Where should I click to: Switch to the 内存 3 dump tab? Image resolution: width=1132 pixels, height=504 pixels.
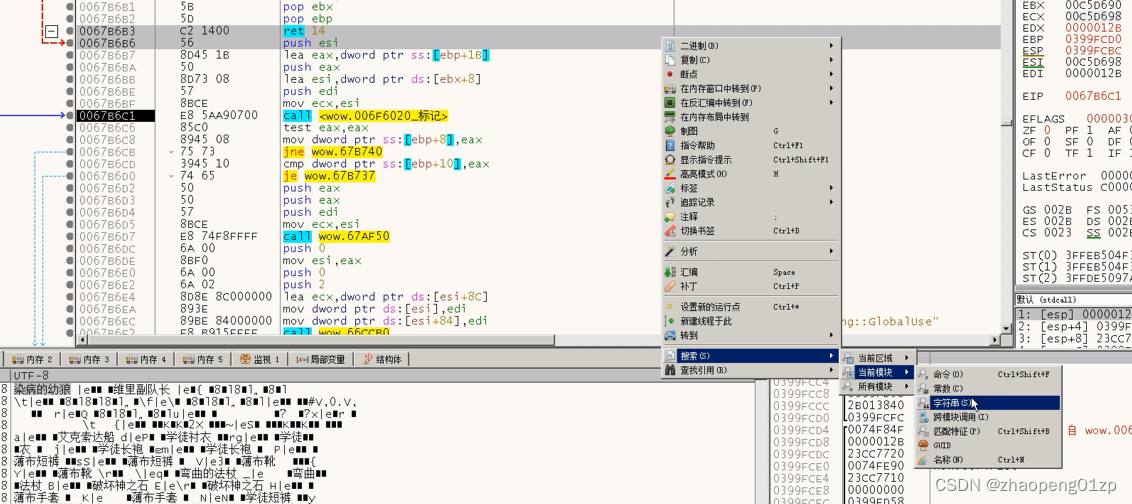click(x=90, y=359)
